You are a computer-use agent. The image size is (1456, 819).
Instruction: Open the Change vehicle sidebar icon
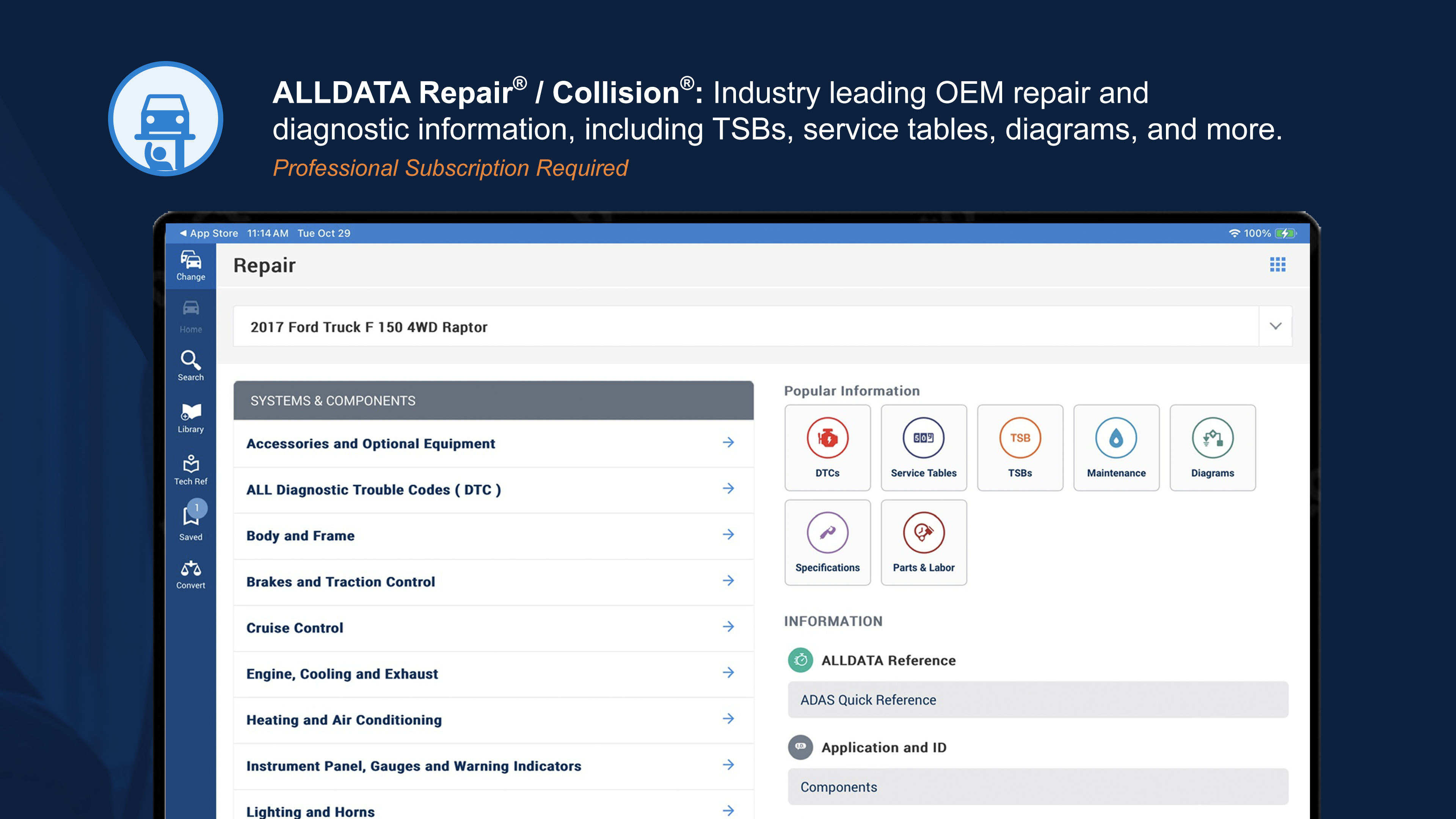point(190,266)
